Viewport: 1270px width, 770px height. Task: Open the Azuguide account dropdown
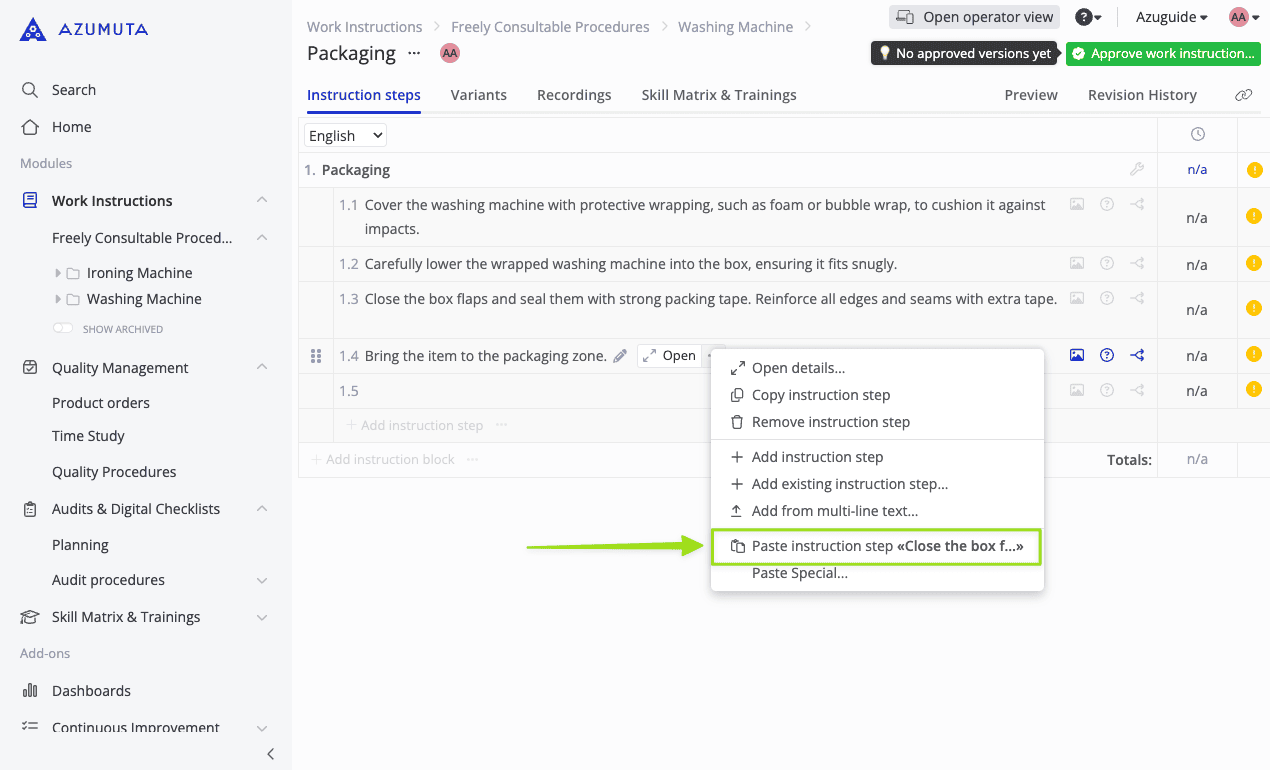(x=1171, y=17)
